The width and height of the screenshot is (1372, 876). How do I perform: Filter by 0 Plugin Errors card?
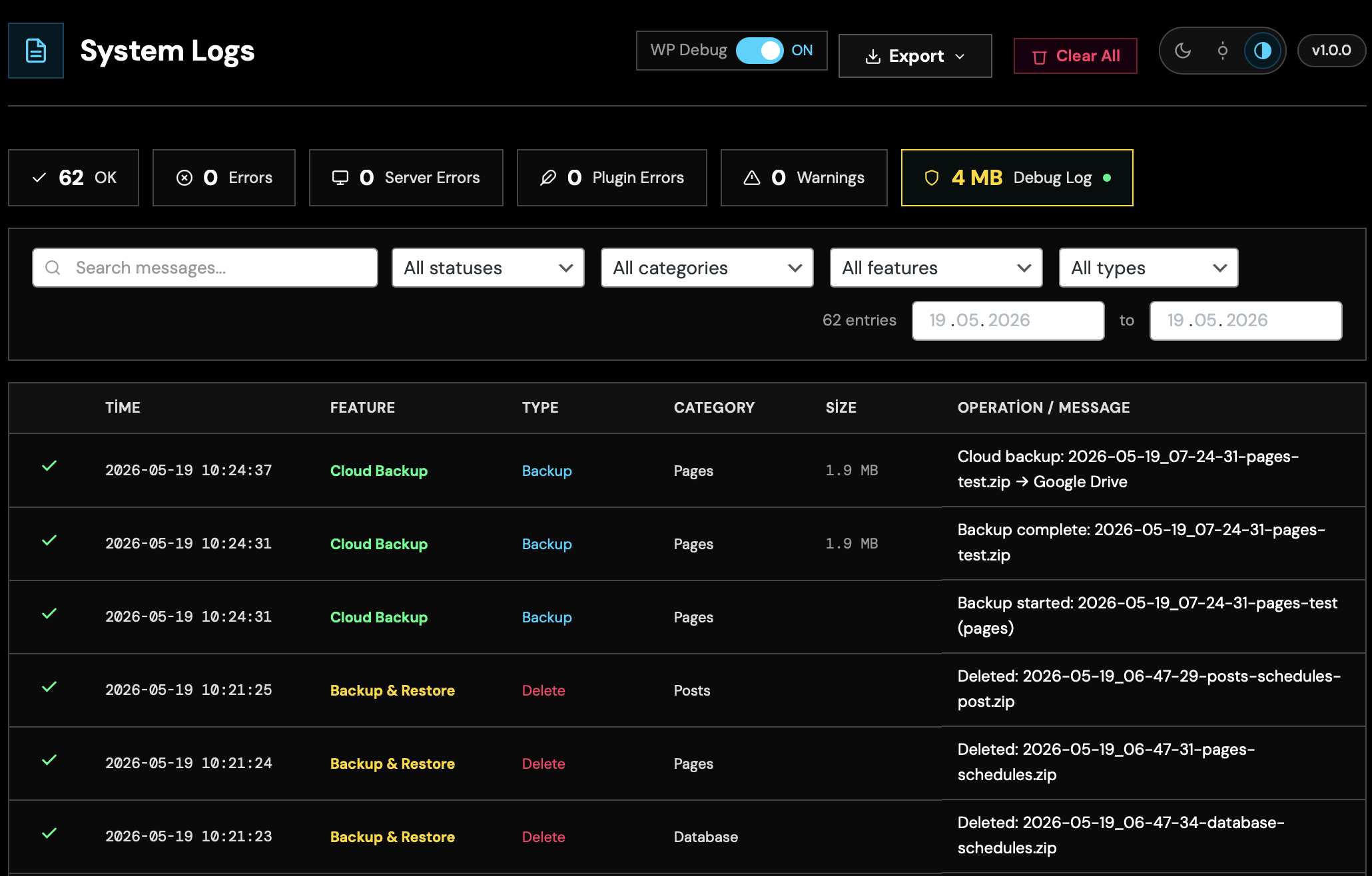click(612, 178)
